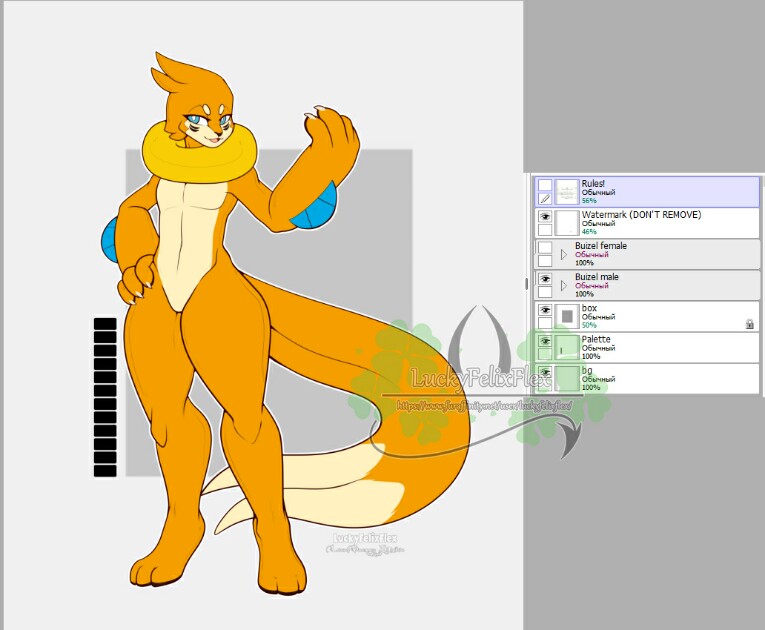Show the hidden Rules! layer
The image size is (765, 630).
(x=545, y=185)
